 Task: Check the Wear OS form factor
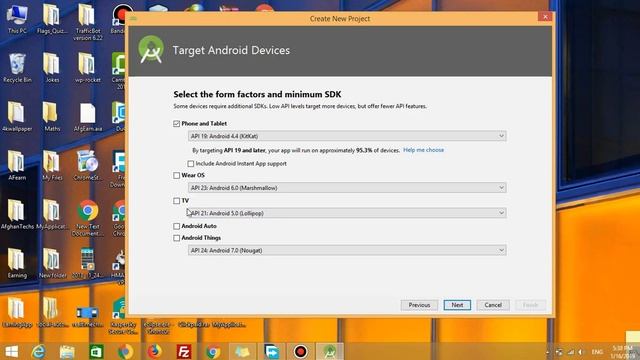click(x=176, y=176)
